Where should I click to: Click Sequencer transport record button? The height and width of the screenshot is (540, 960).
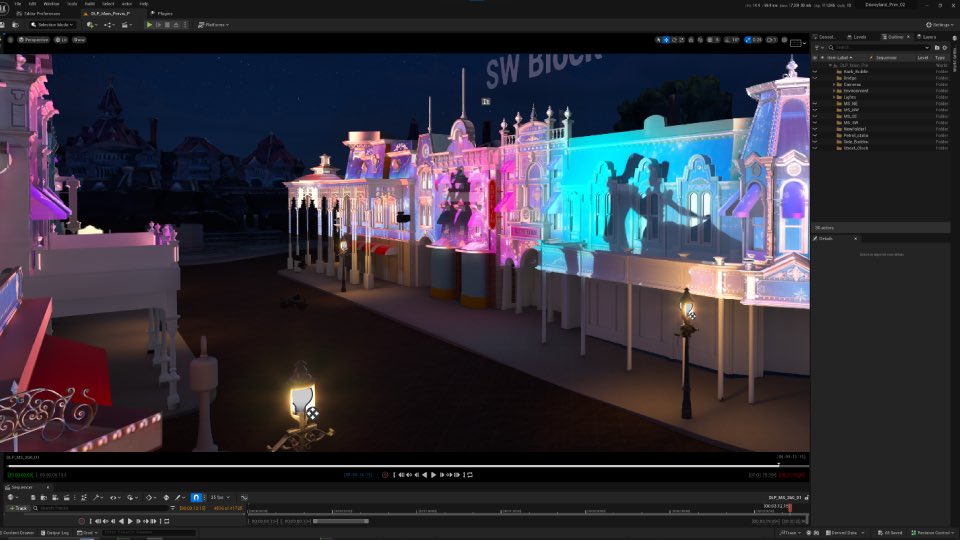81,522
